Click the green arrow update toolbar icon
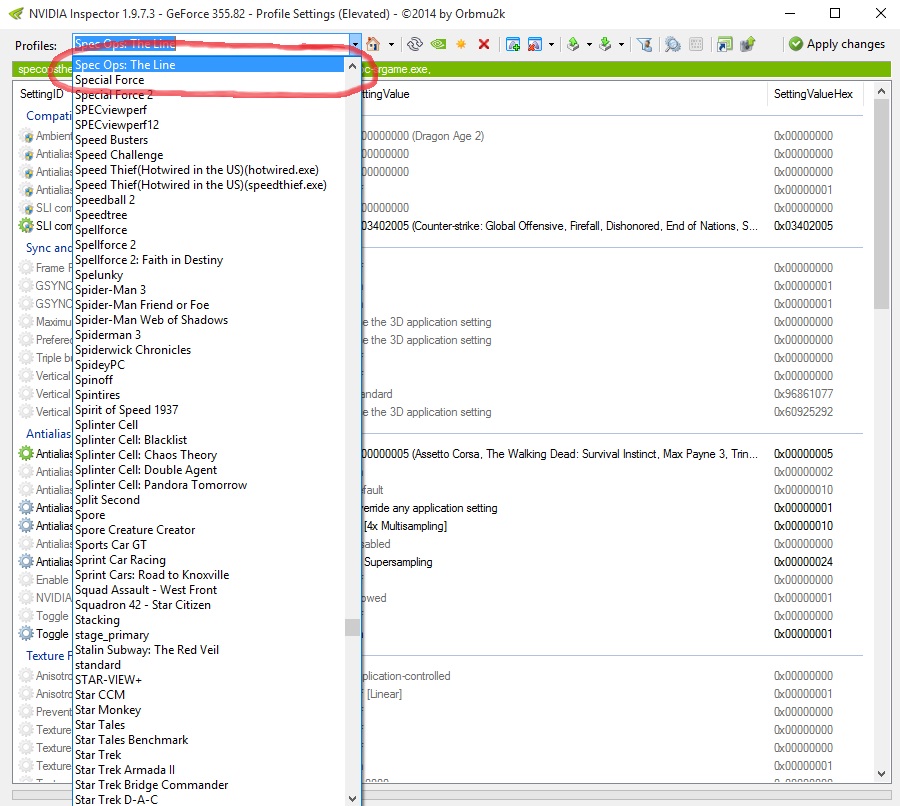The width and height of the screenshot is (900, 806). click(748, 44)
